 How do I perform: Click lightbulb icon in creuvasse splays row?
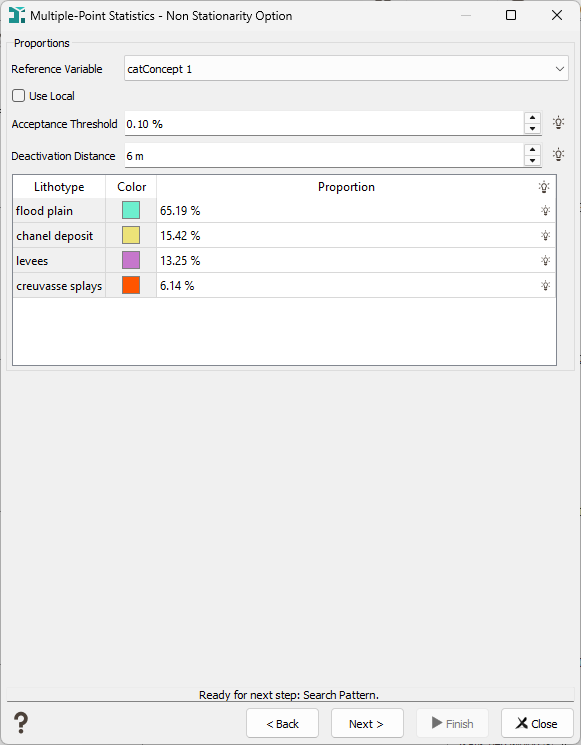[x=545, y=286]
